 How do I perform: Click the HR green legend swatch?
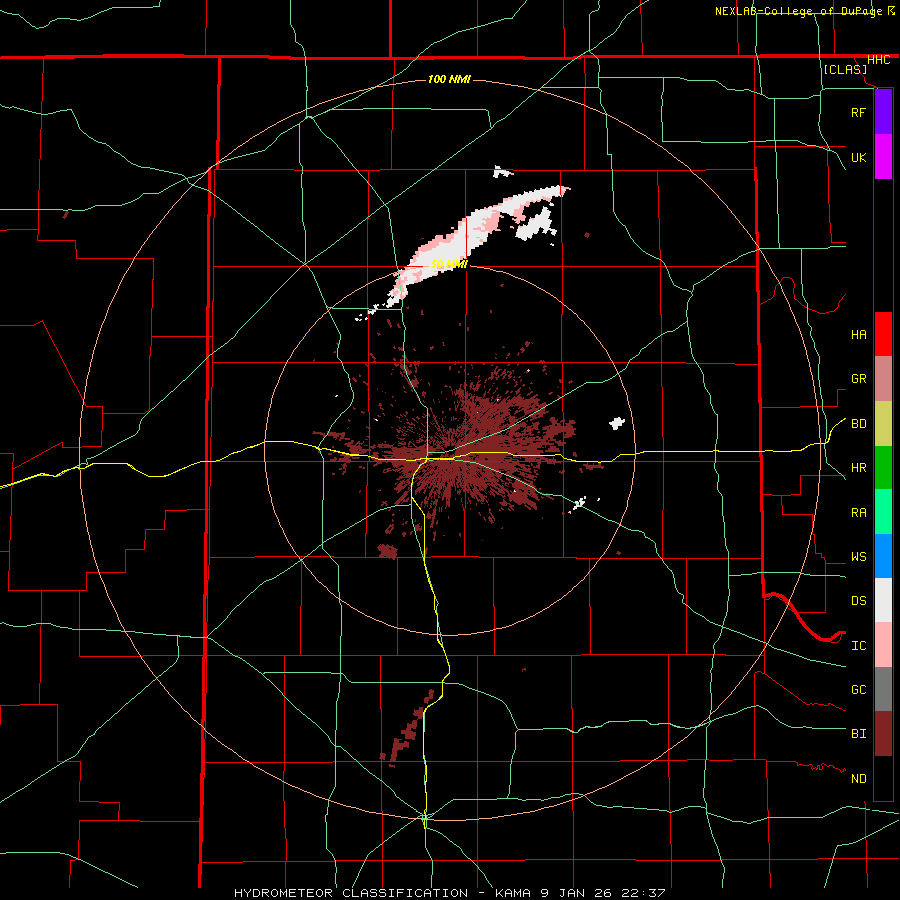tap(883, 468)
